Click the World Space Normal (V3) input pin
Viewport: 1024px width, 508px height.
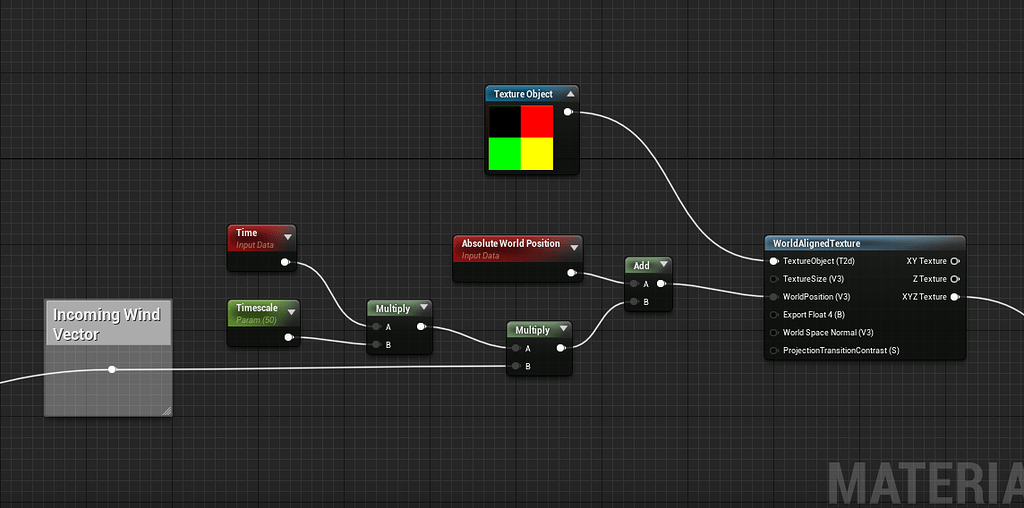[774, 333]
